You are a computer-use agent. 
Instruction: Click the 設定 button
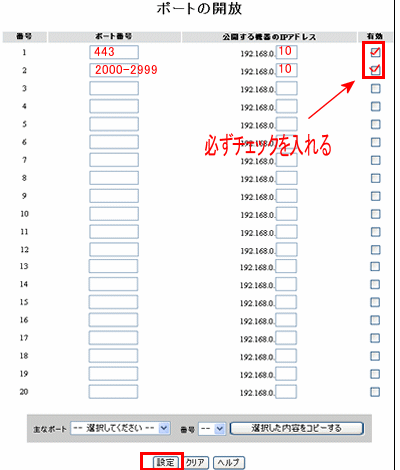[166, 462]
